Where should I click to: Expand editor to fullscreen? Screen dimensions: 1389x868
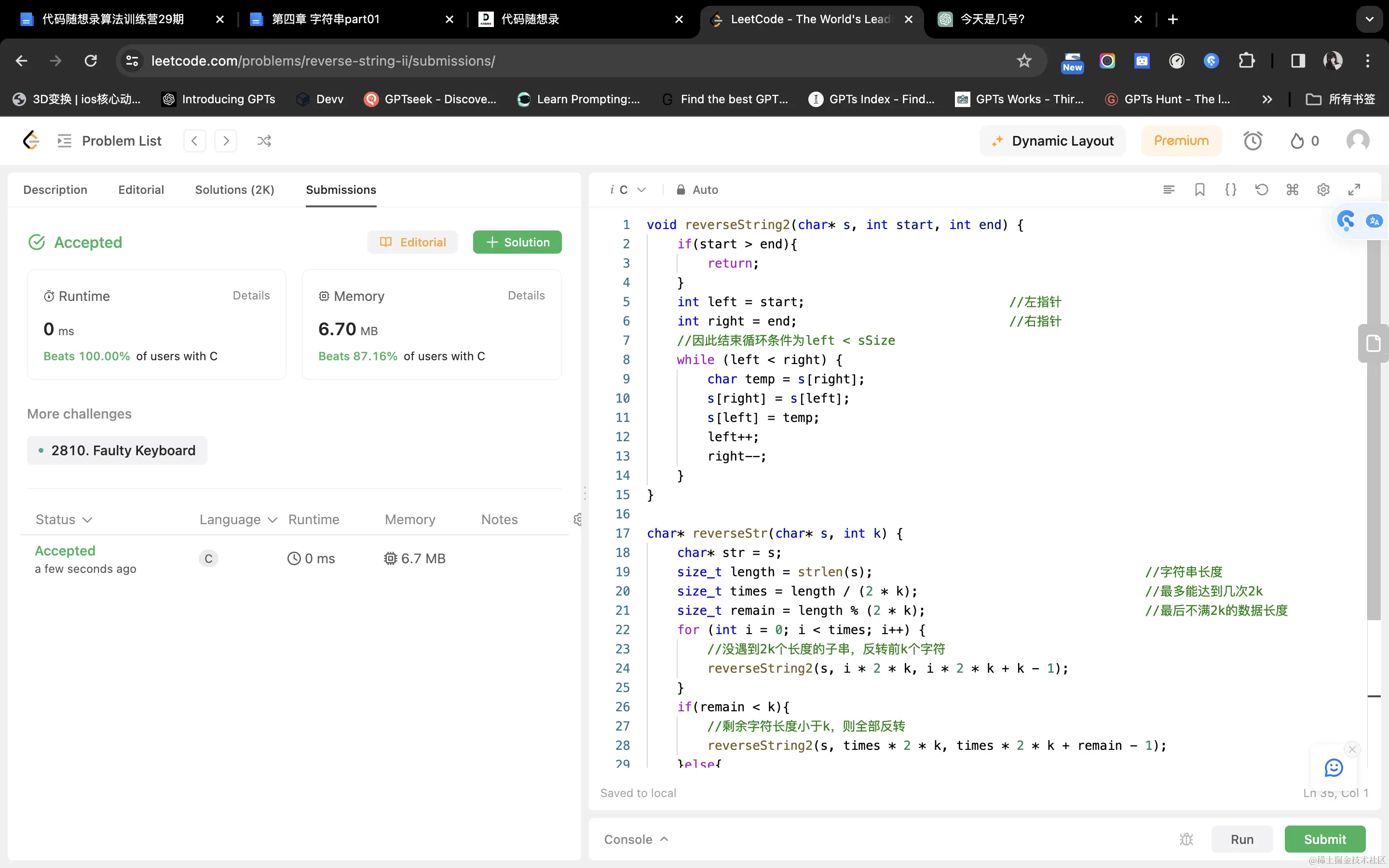point(1354,190)
